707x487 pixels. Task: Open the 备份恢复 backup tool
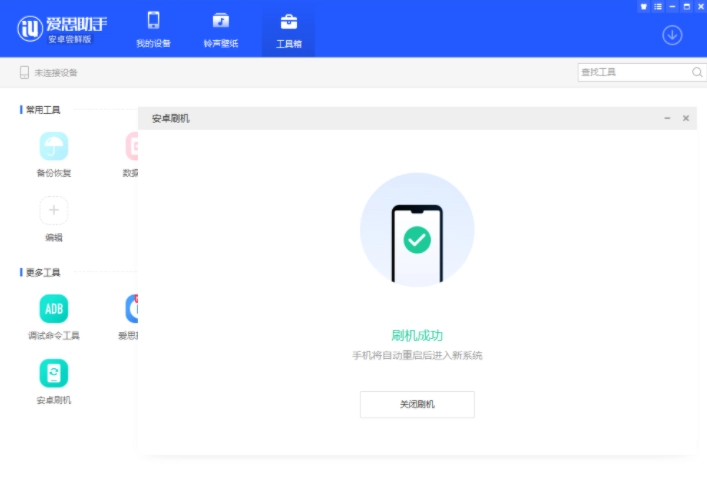(x=54, y=147)
